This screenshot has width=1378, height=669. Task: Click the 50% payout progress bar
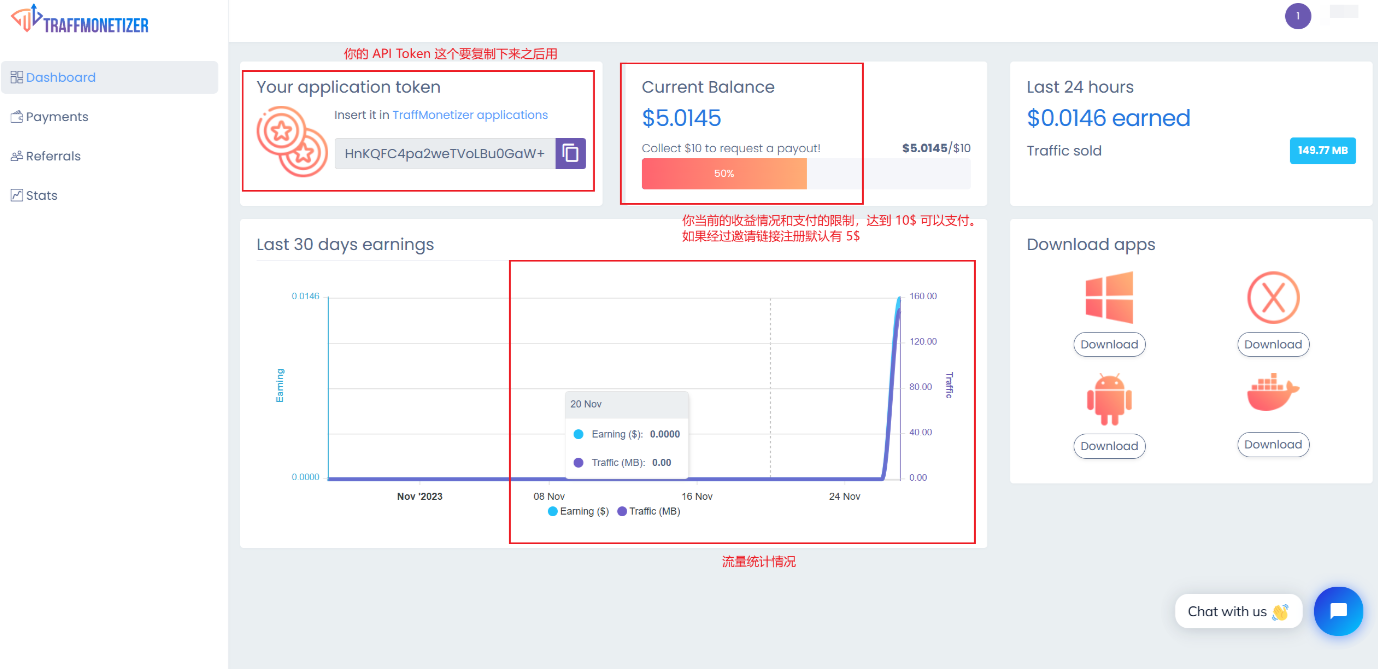(724, 173)
